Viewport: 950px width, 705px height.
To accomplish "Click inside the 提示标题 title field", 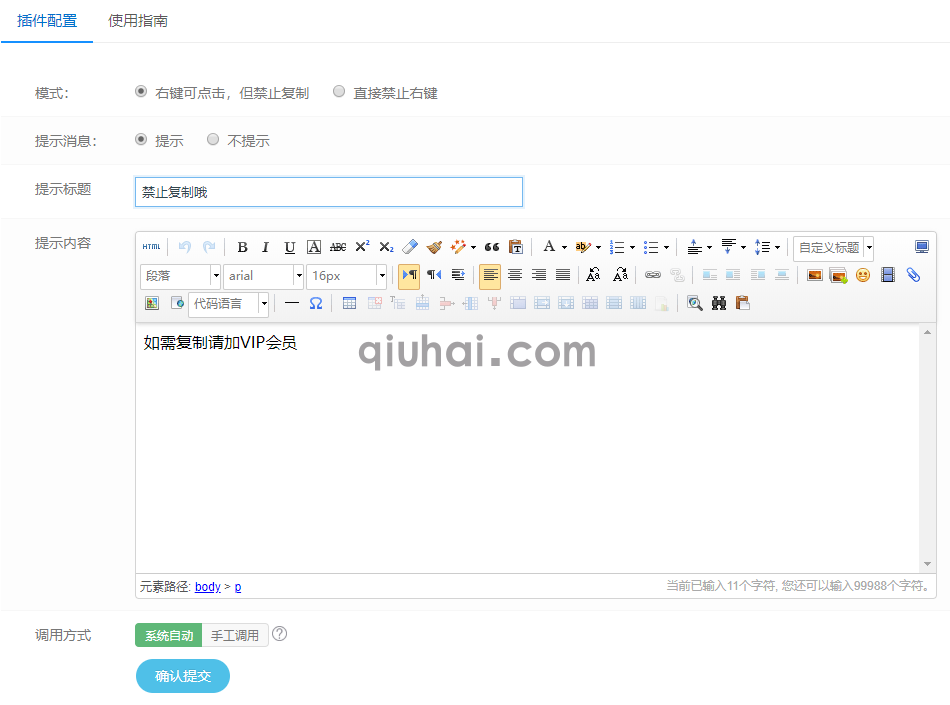I will point(328,192).
